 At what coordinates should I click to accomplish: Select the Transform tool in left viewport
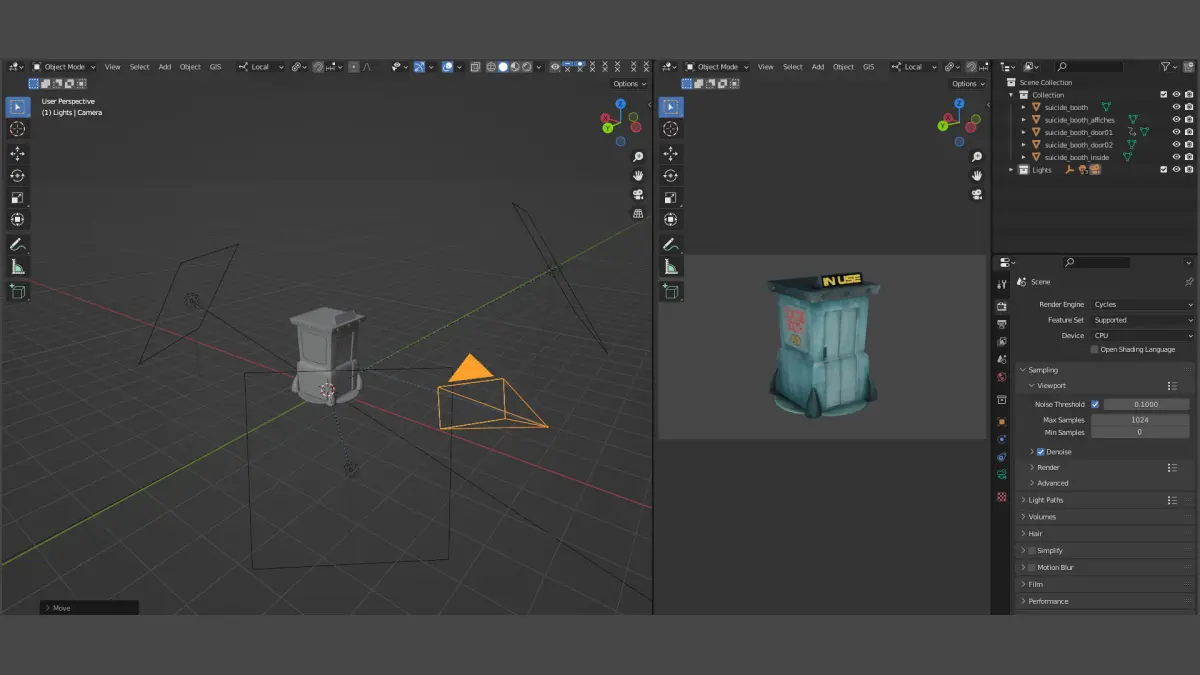coord(18,219)
